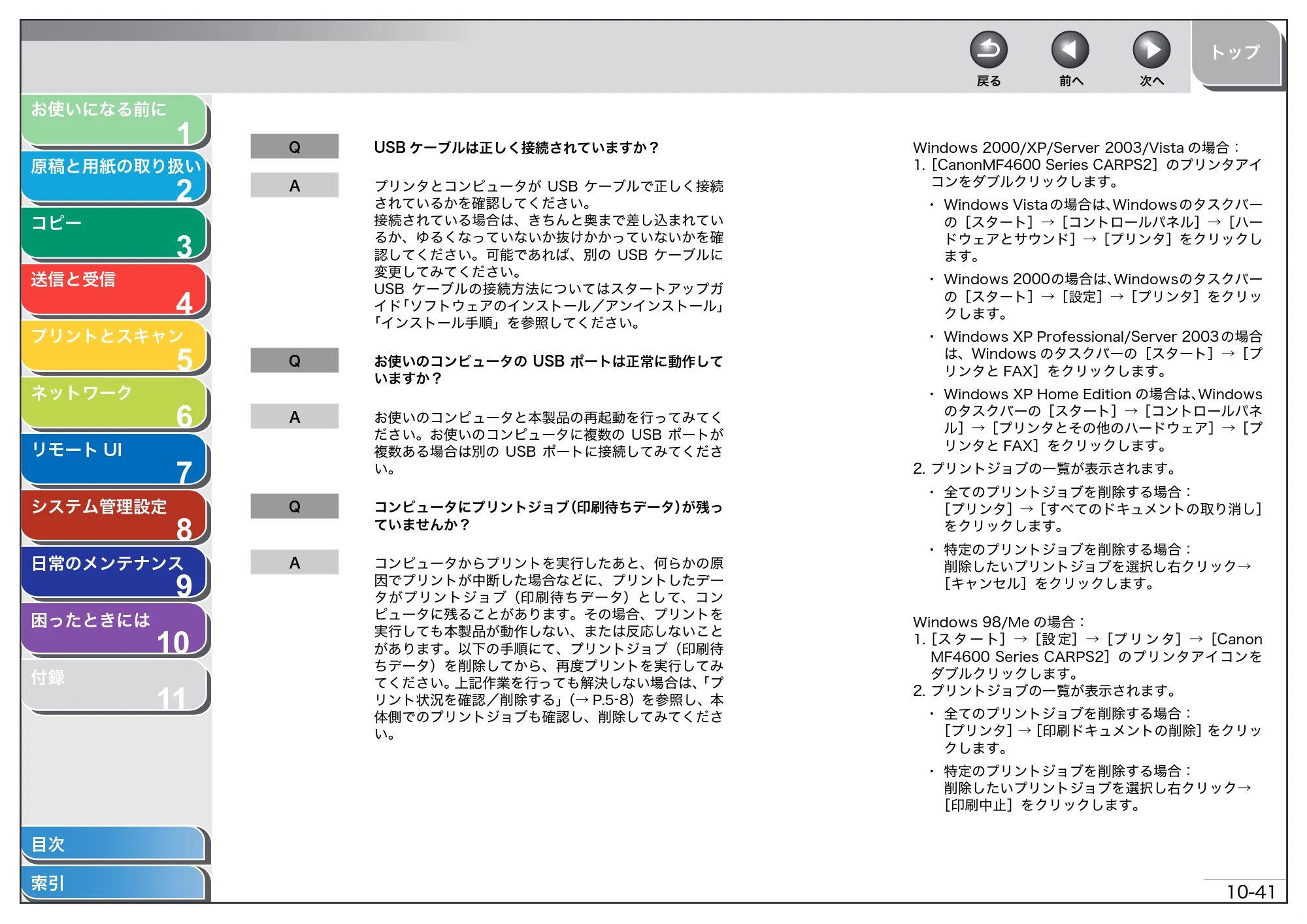Click the 戻る (back) round arrow icon

(x=988, y=50)
